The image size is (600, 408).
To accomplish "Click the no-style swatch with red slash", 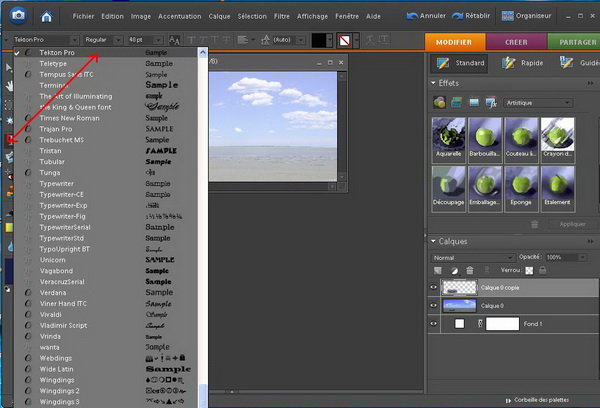I will [x=344, y=41].
